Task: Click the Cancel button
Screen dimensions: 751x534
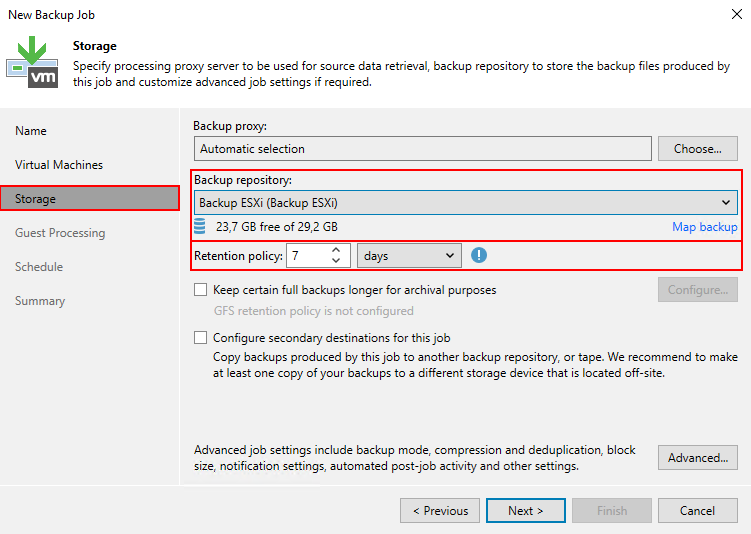Action: pyautogui.click(x=697, y=511)
